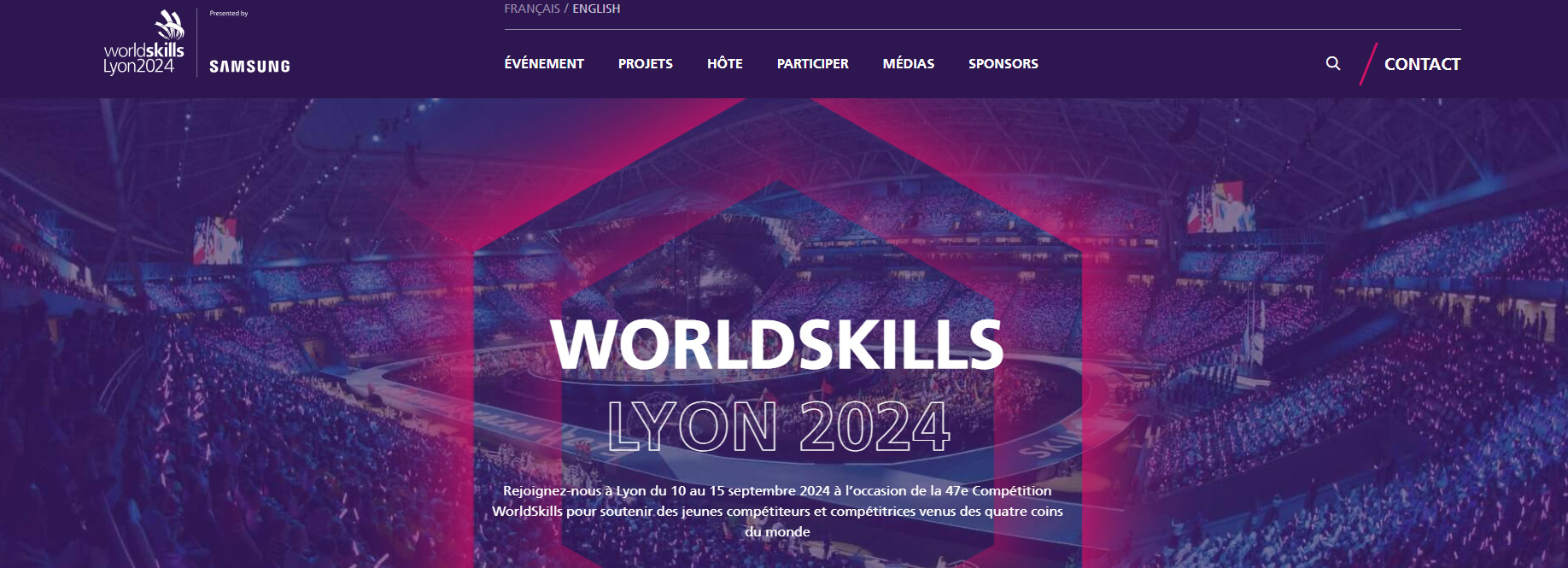The height and width of the screenshot is (568, 1568).
Task: Open the MÉDIAS menu item
Action: point(909,64)
